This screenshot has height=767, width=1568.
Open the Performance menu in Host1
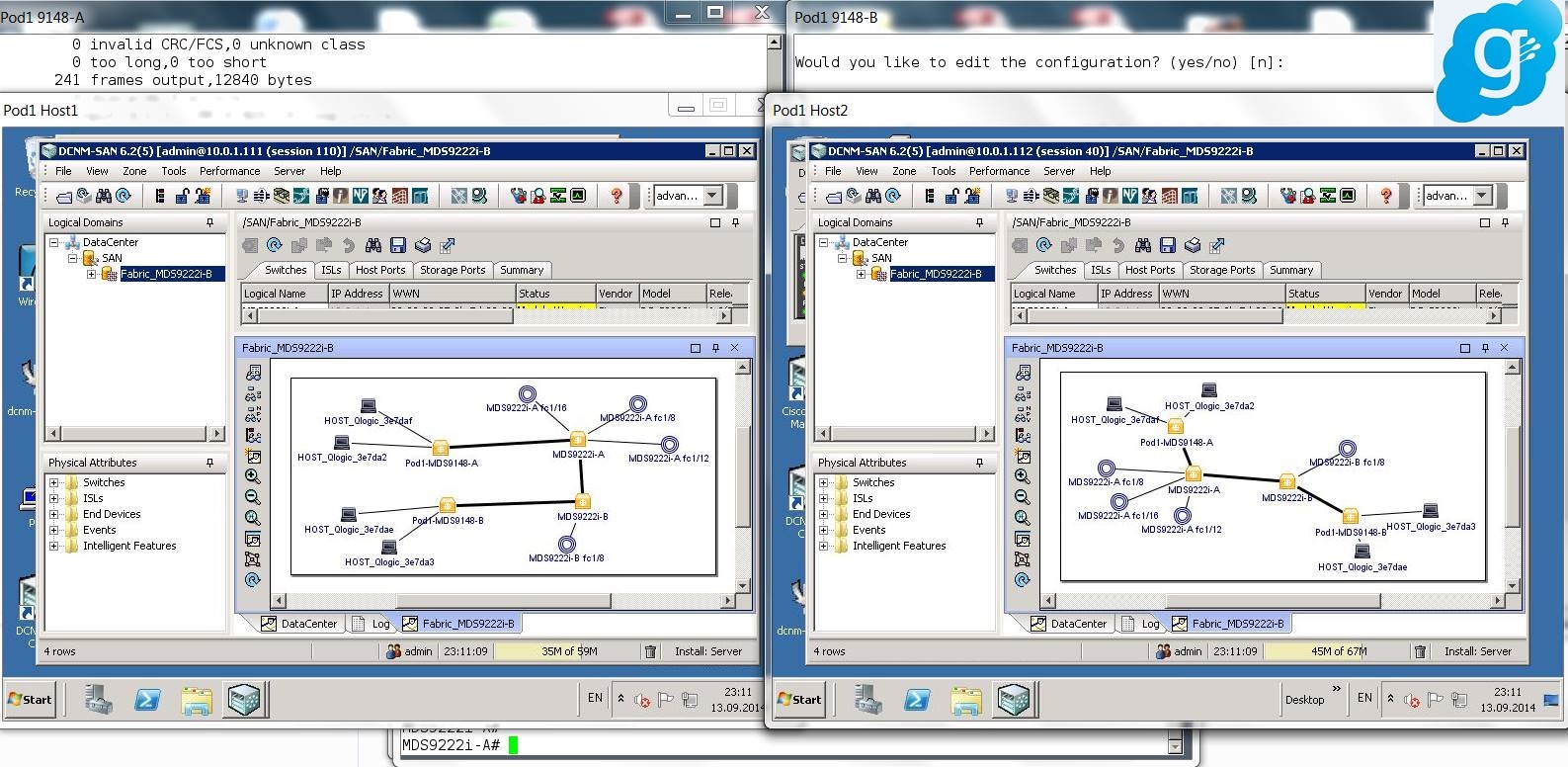[x=229, y=171]
